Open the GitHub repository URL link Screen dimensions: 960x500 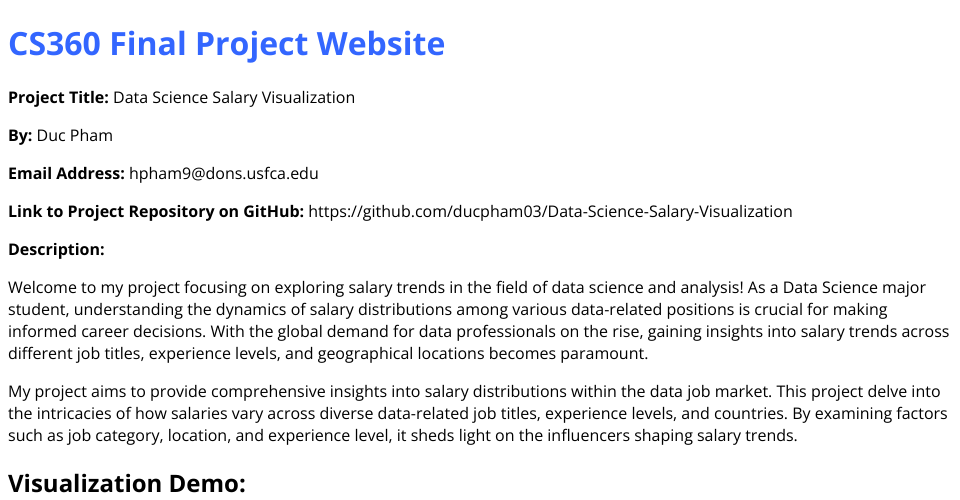[x=550, y=212]
